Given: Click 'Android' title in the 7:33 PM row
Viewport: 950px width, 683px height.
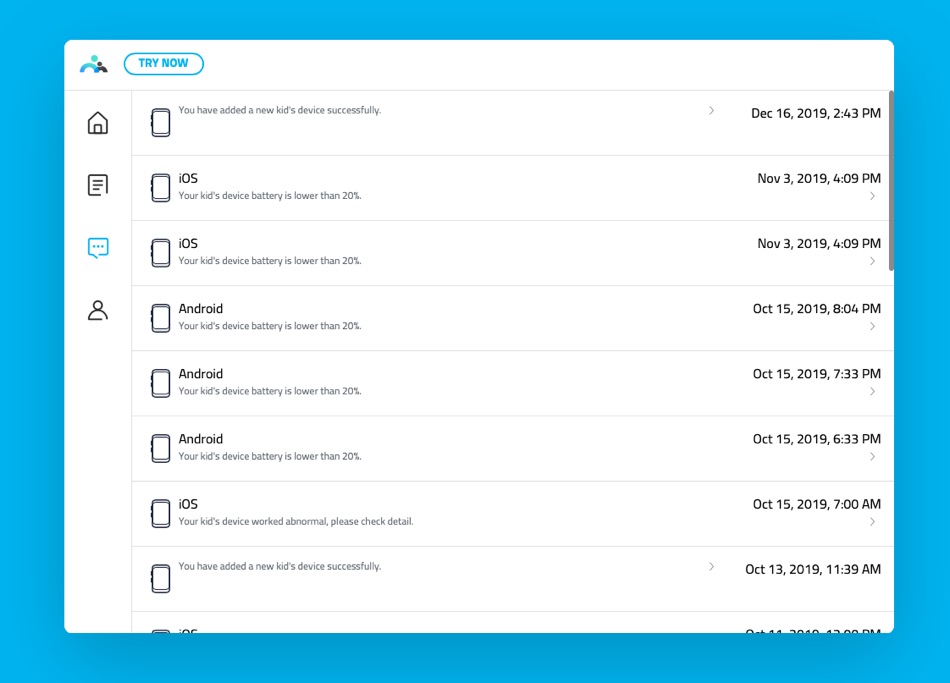Looking at the screenshot, I should click(201, 374).
